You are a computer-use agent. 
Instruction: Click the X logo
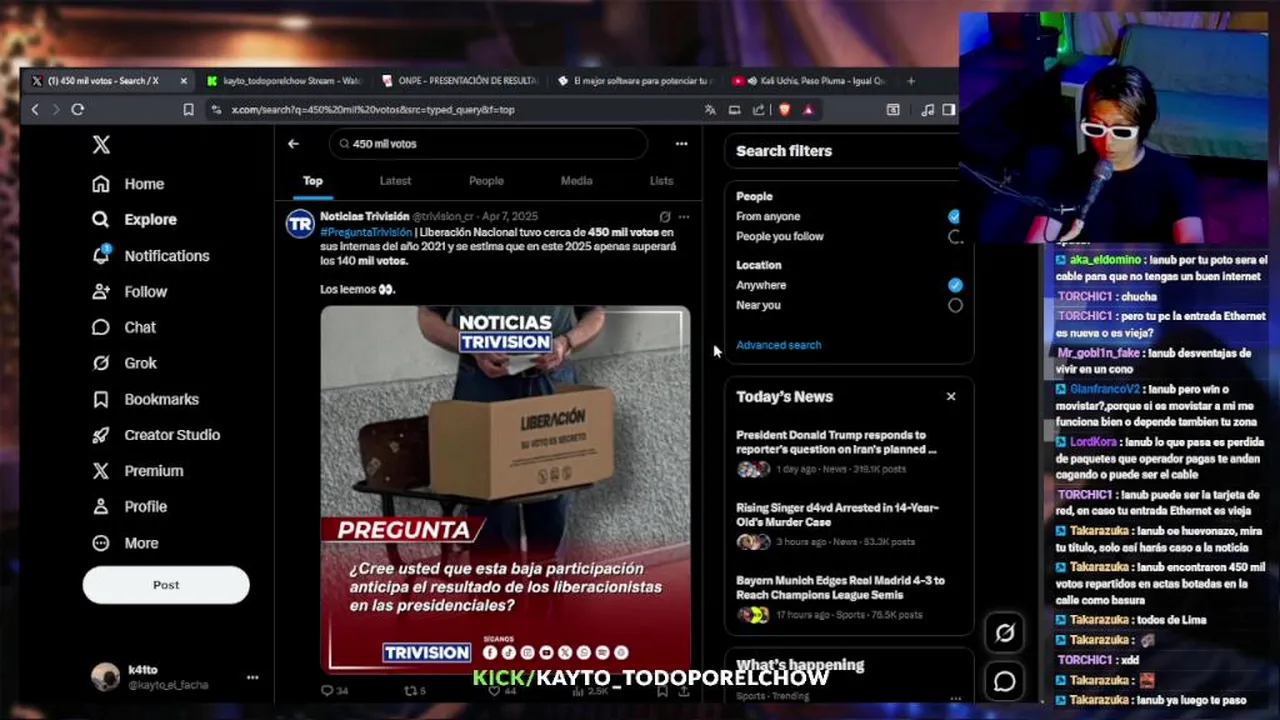pos(101,145)
